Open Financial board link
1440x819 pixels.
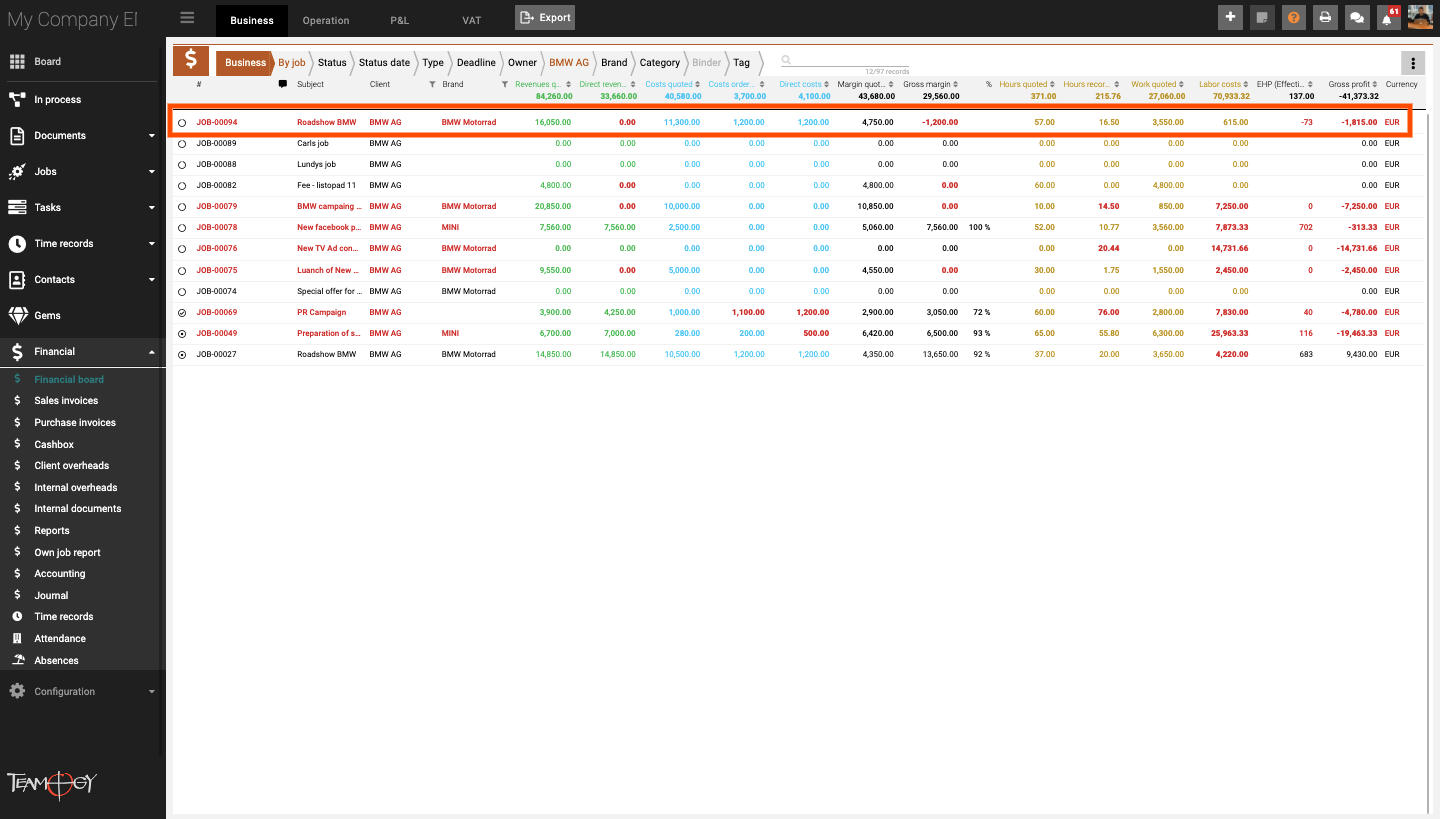(x=69, y=379)
